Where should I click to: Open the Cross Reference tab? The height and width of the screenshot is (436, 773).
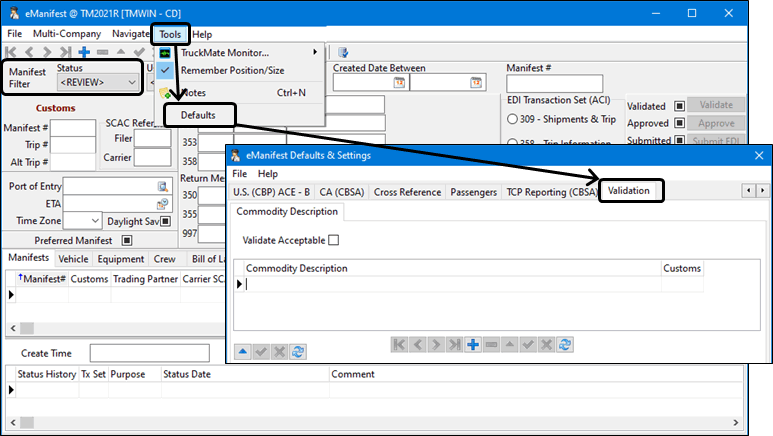pyautogui.click(x=407, y=192)
